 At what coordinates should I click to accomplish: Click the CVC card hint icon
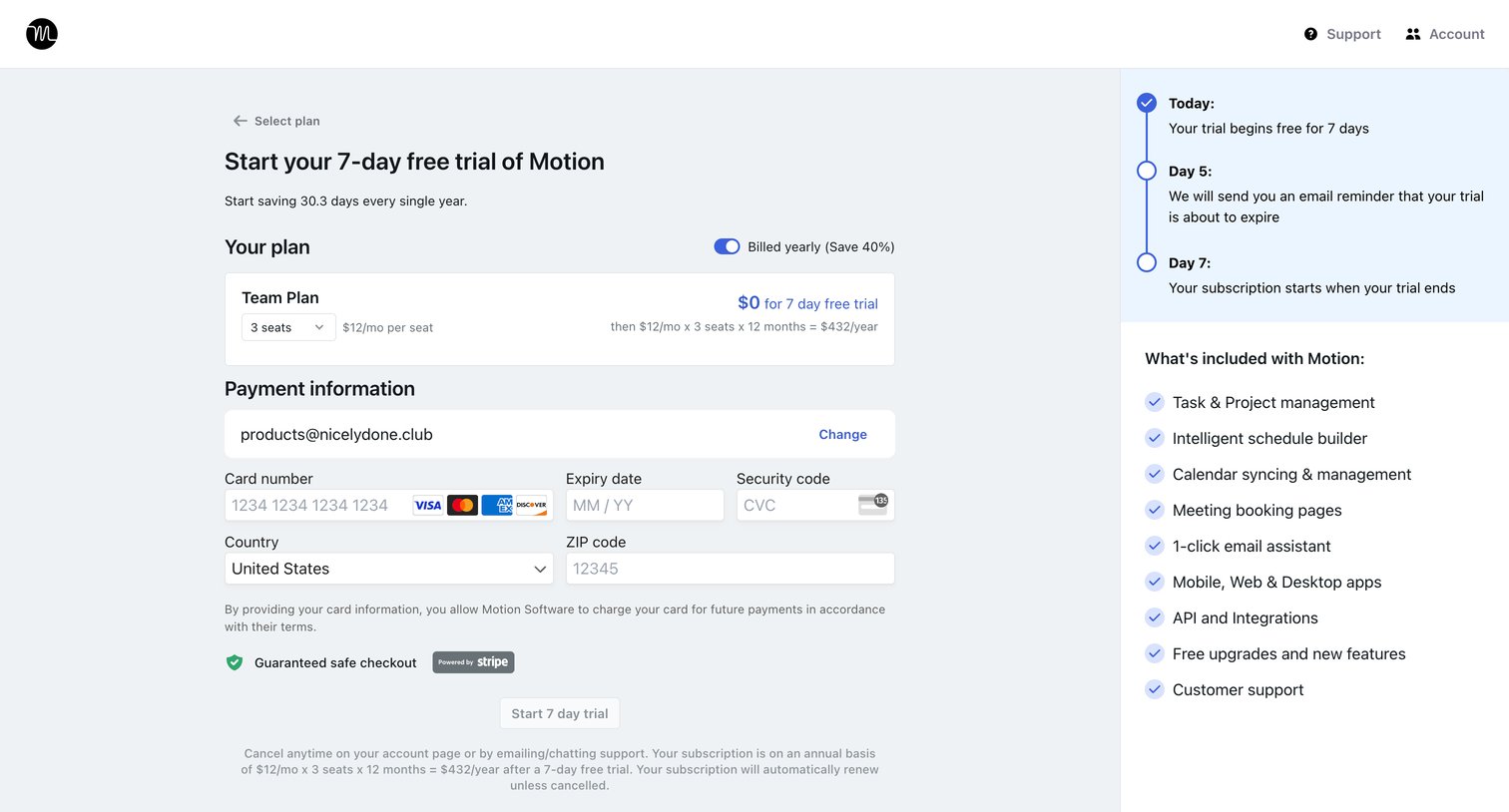[873, 504]
